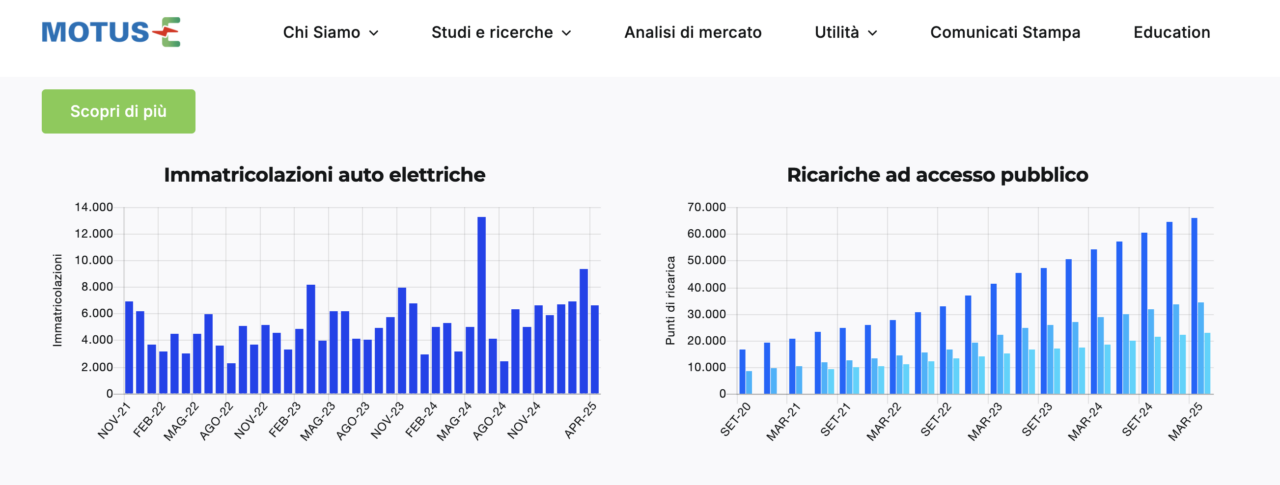This screenshot has height=485, width=1280.
Task: Open the Studi e ricerche menu
Action: click(x=492, y=32)
